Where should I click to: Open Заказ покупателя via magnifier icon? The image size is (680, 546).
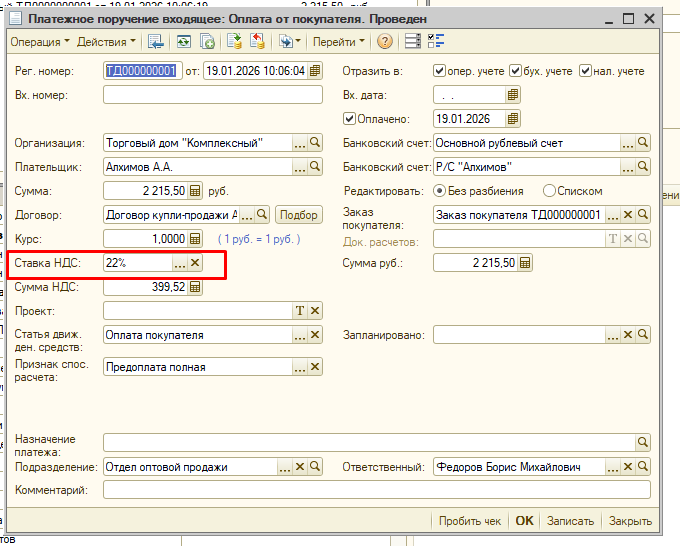tap(643, 215)
